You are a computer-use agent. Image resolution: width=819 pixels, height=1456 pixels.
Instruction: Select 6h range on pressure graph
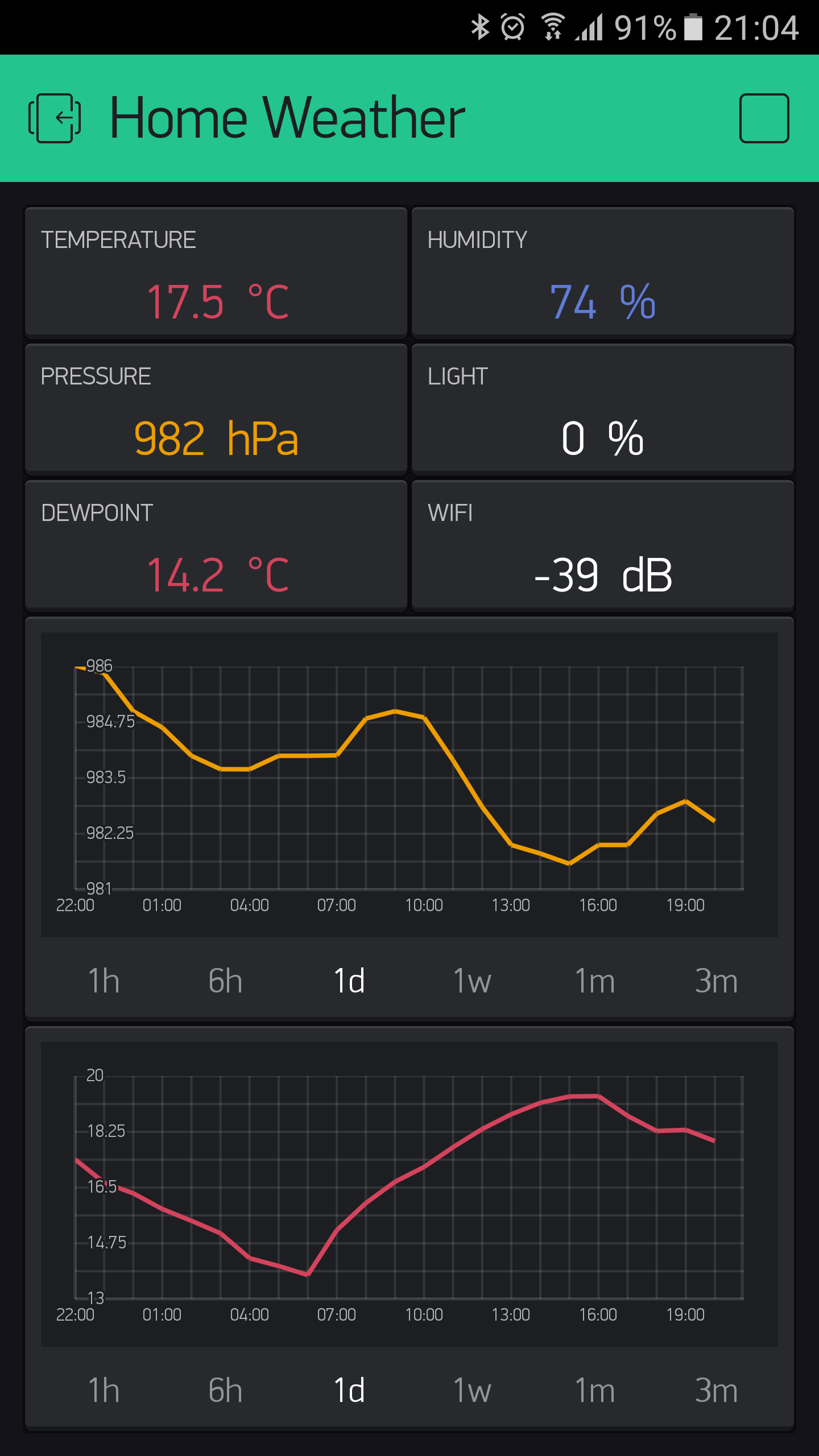click(225, 981)
